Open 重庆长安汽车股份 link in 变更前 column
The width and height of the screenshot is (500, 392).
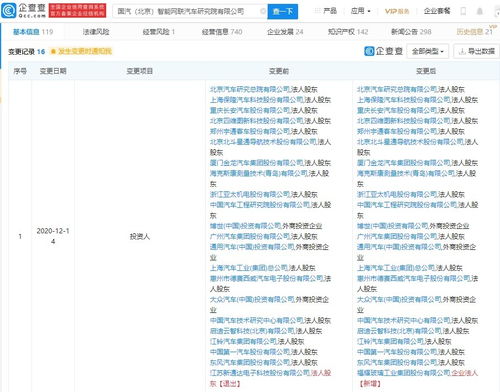coord(250,110)
